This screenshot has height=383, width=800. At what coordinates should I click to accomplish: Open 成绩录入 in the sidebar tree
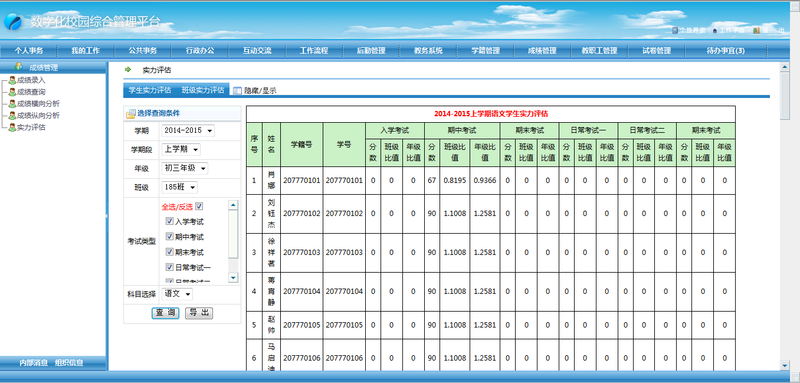31,80
